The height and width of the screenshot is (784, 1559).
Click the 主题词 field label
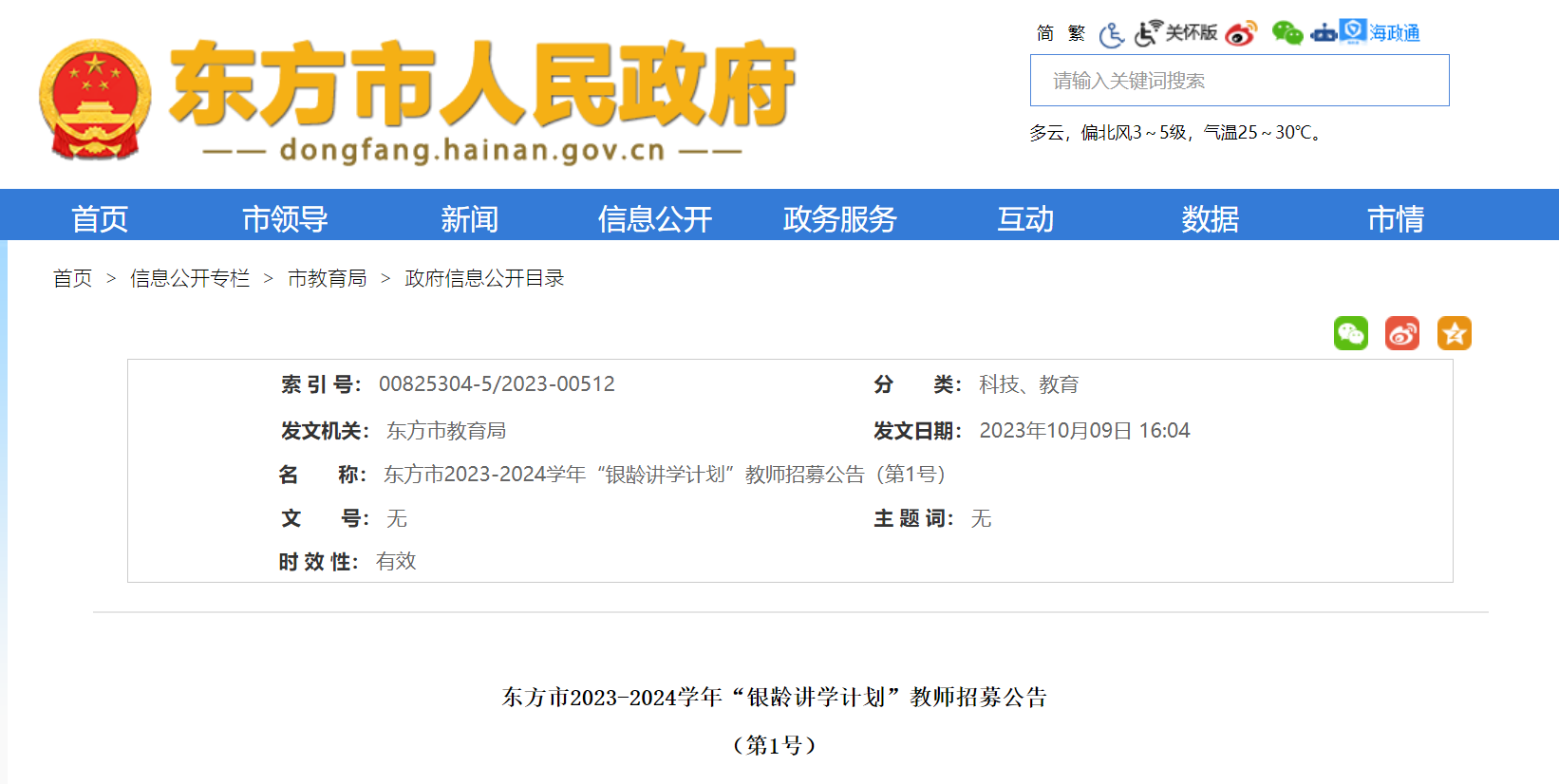[x=913, y=518]
